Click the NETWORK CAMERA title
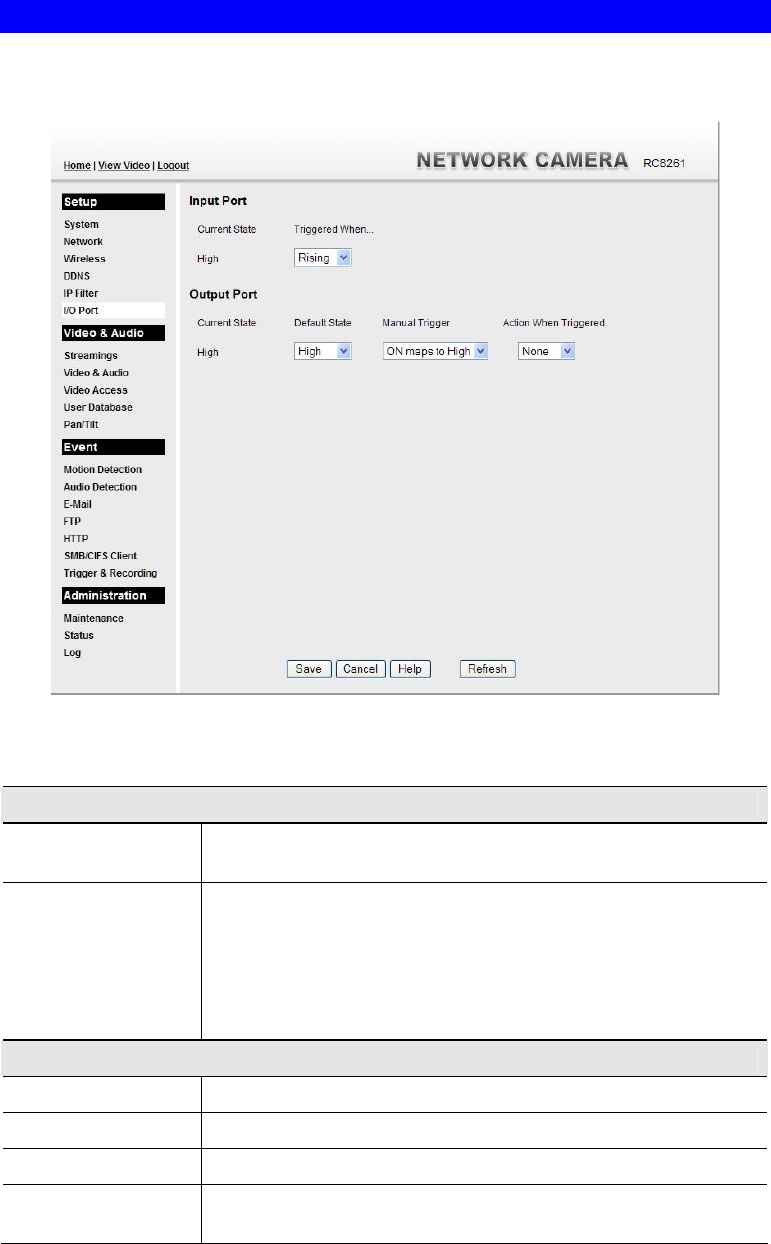 [522, 160]
